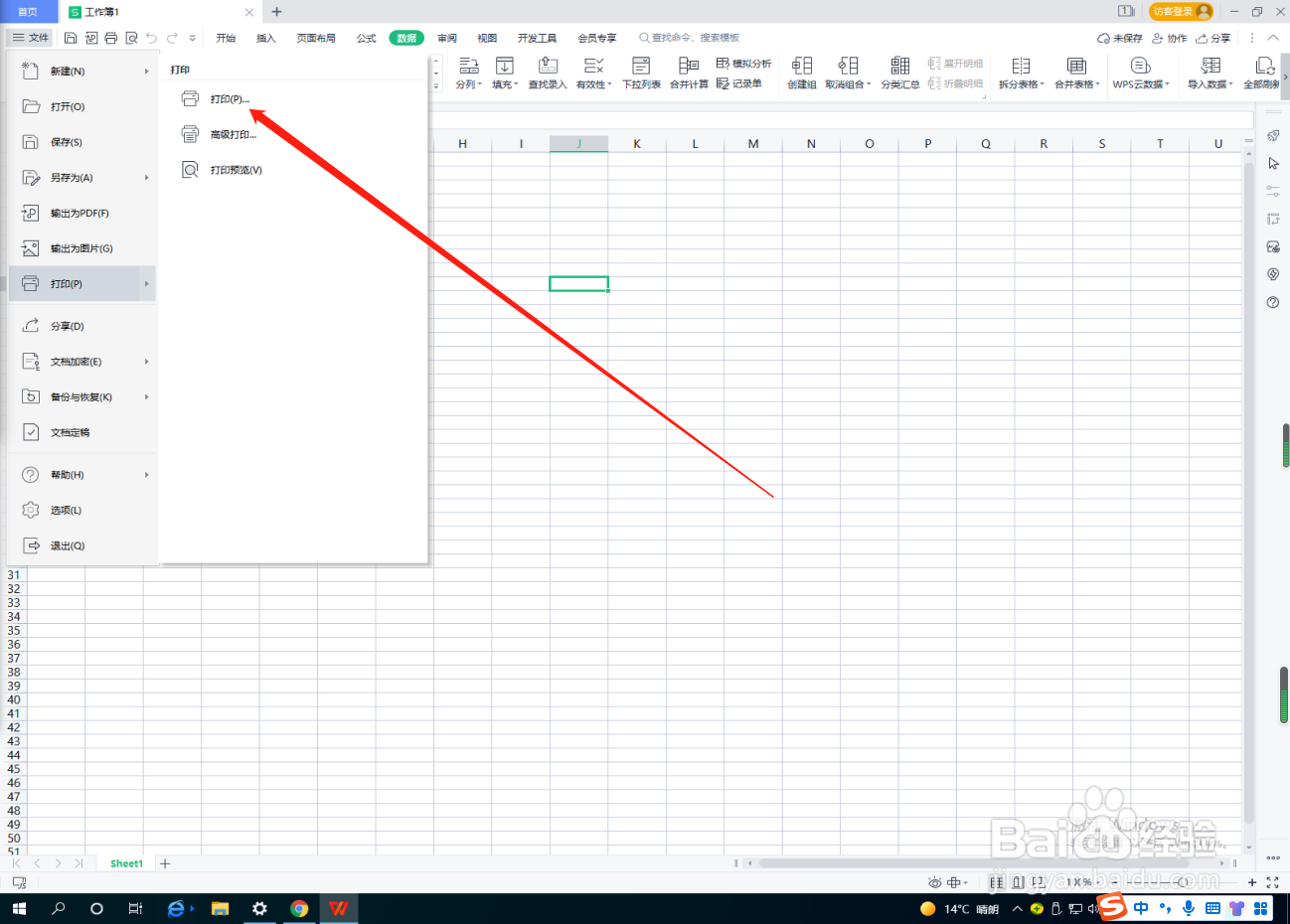Expand the 备份与恢复(K) submenu arrow
The image size is (1290, 924).
pos(147,397)
